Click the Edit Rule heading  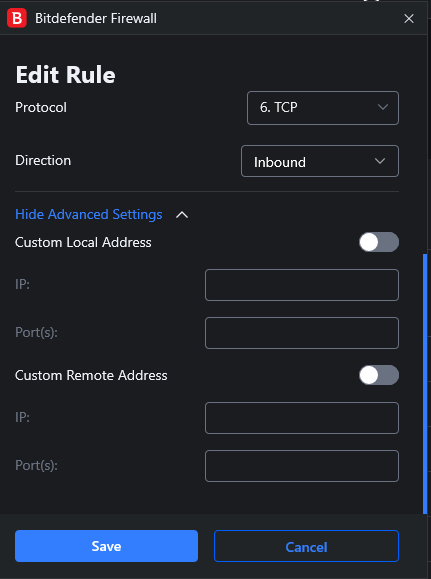[x=65, y=75]
